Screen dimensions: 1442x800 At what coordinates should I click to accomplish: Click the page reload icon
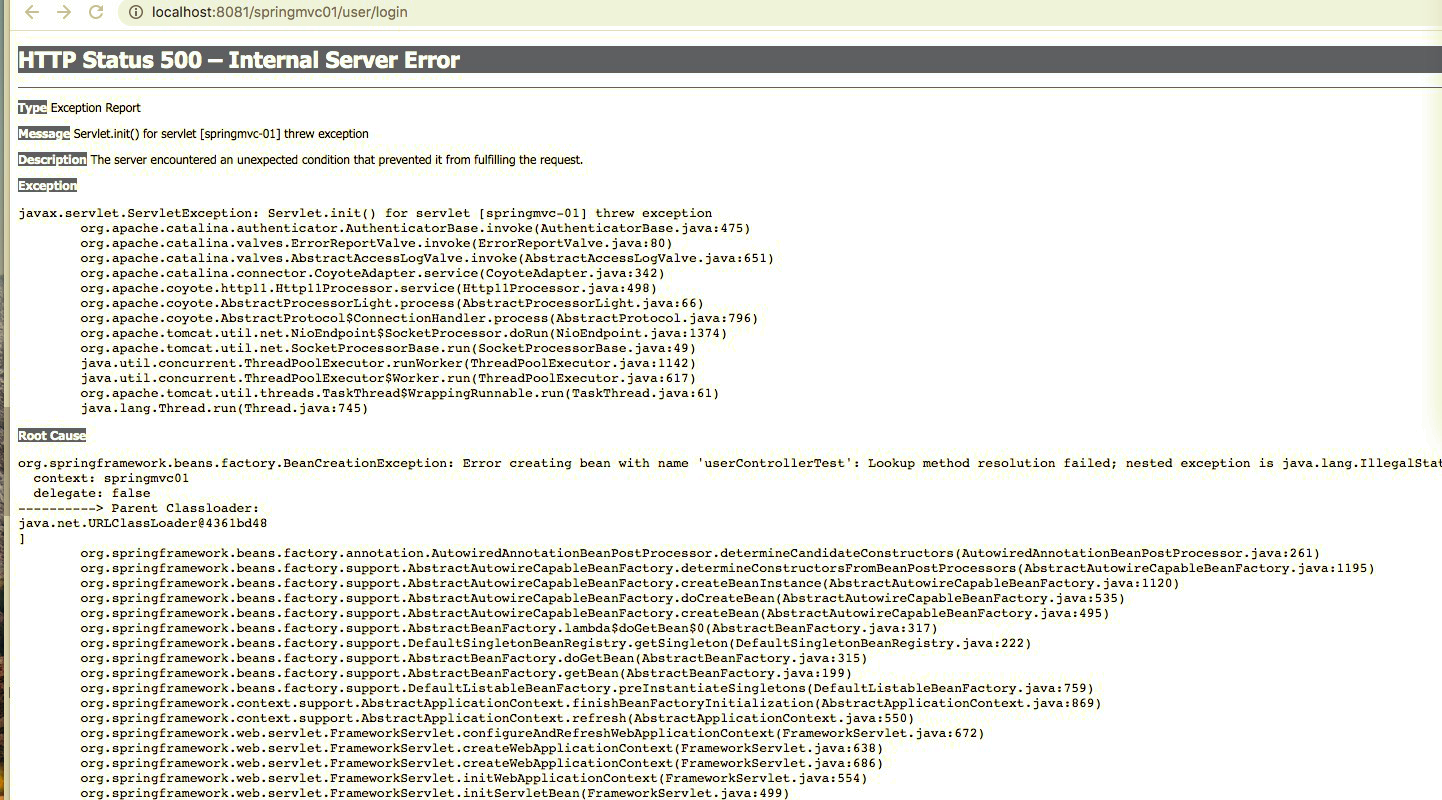pyautogui.click(x=95, y=12)
